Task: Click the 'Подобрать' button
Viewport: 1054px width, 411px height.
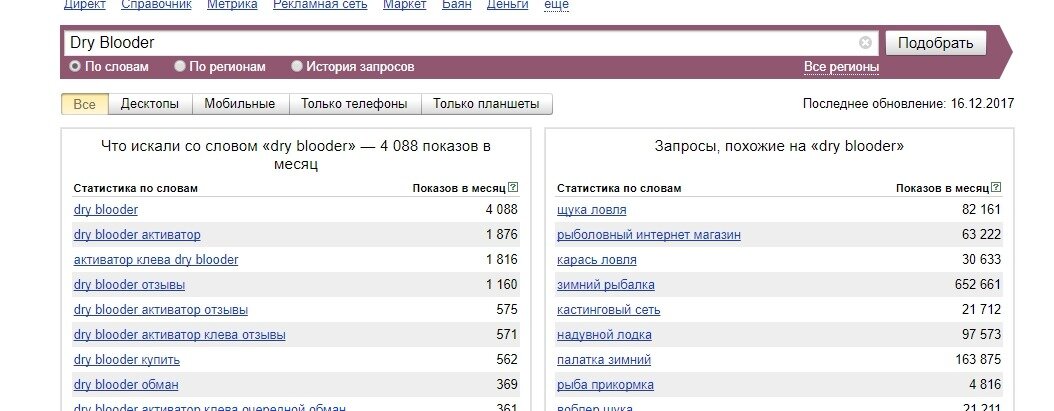Action: (x=935, y=43)
